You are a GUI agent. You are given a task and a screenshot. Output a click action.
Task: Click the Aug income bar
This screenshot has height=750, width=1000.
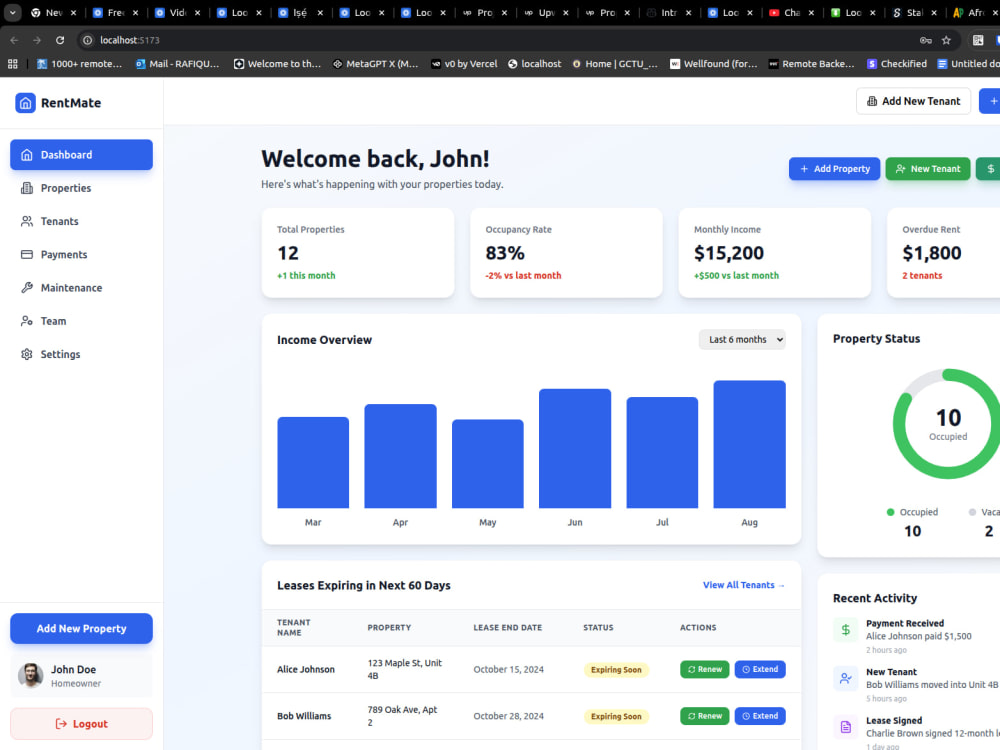(749, 445)
